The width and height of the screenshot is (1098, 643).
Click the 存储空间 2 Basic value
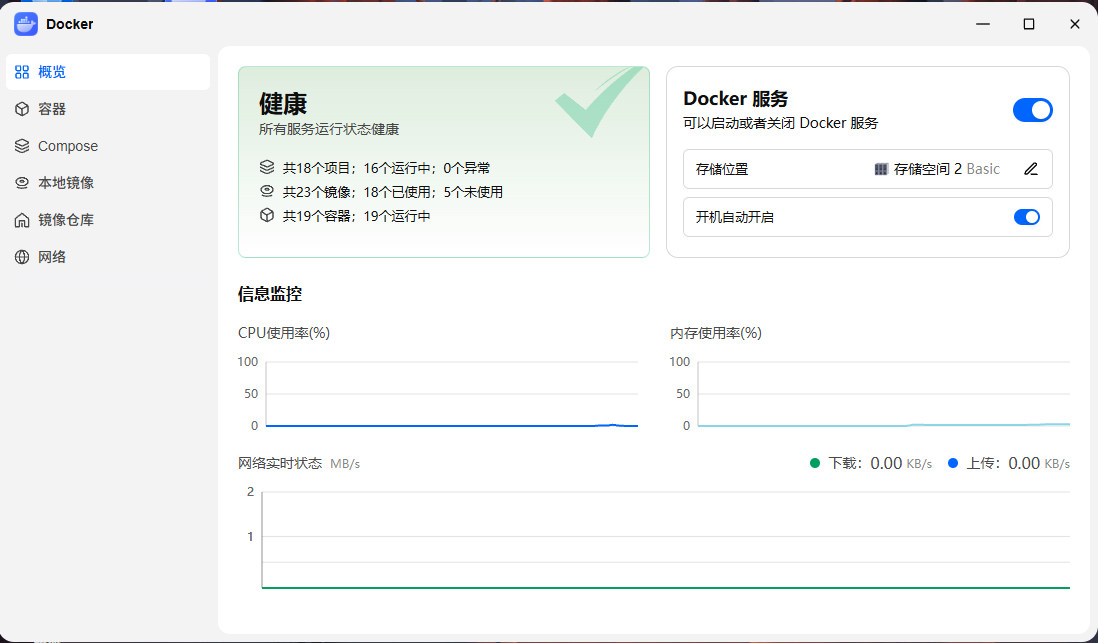pyautogui.click(x=947, y=169)
